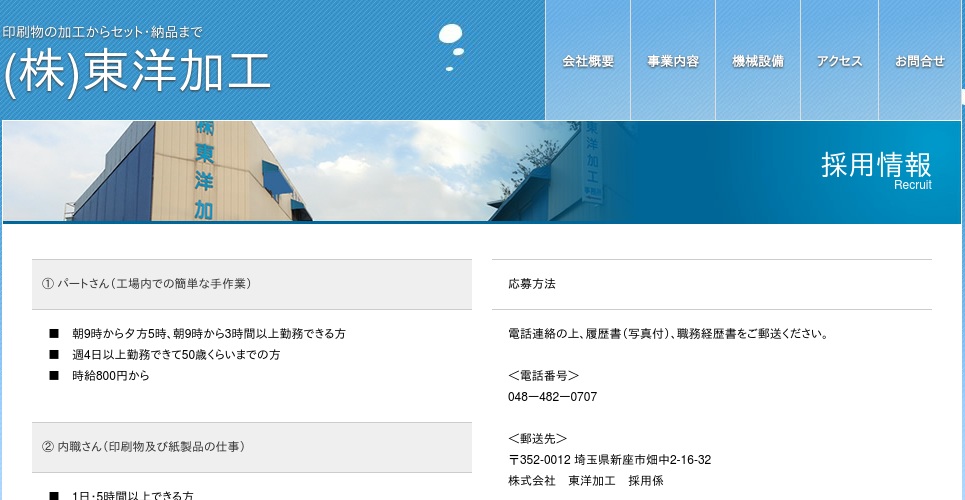The height and width of the screenshot is (500, 965).
Task: Click the 週4日以上勤務 bullet item
Action: tap(176, 355)
